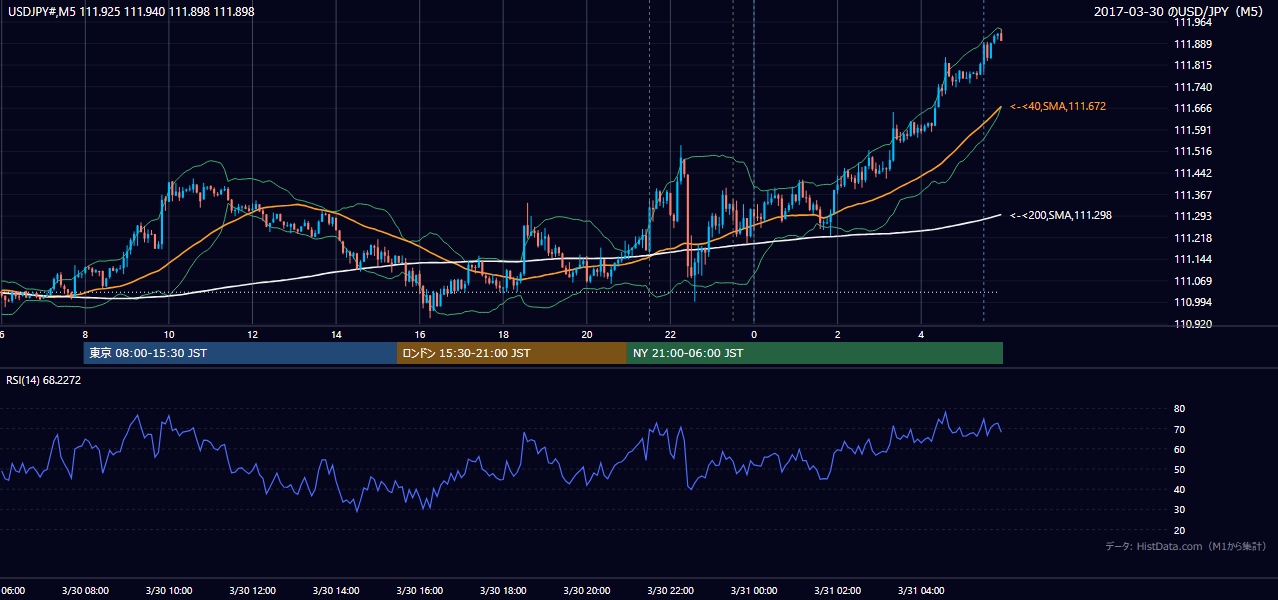
Task: Click hour tick 0 under price chart
Action: tap(754, 335)
